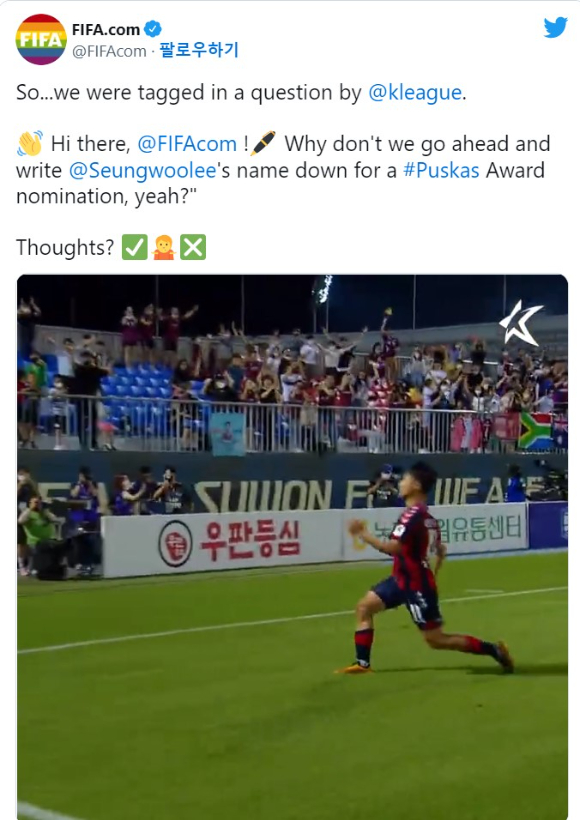Click the waving hand emoji

(x=30, y=144)
